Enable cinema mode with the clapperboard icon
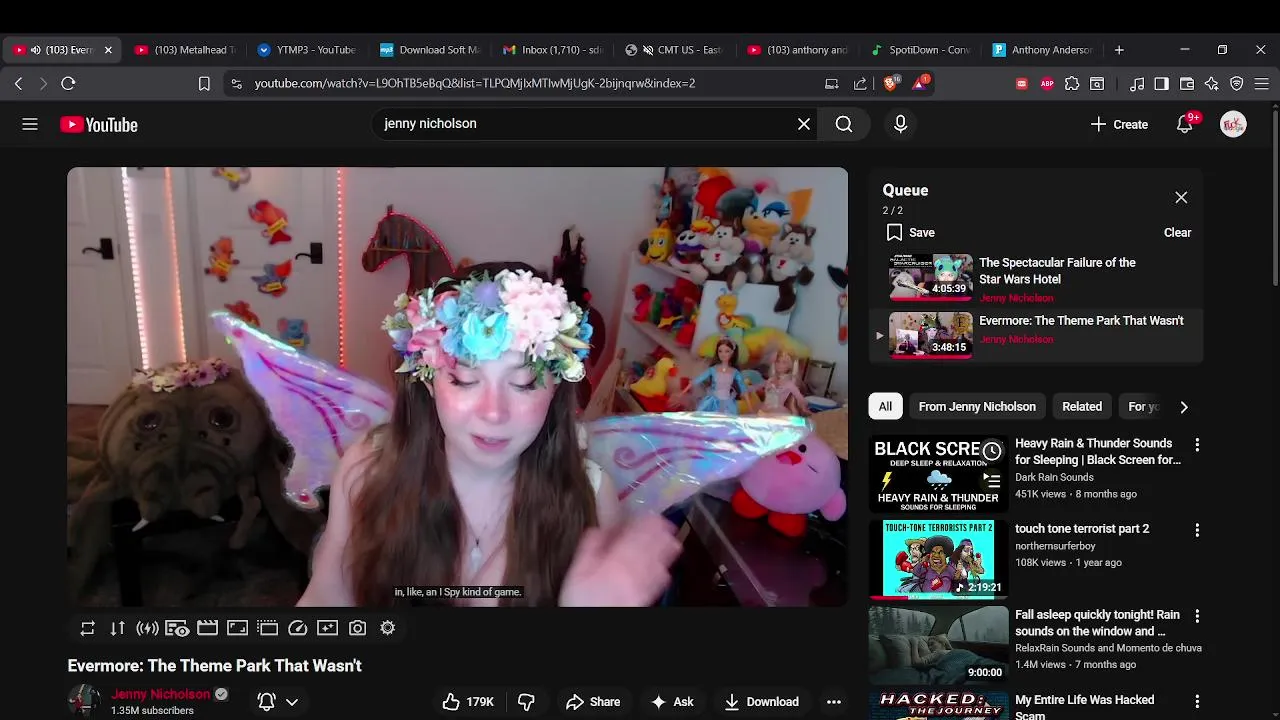Screen dimensions: 1280x720 tap(207, 628)
